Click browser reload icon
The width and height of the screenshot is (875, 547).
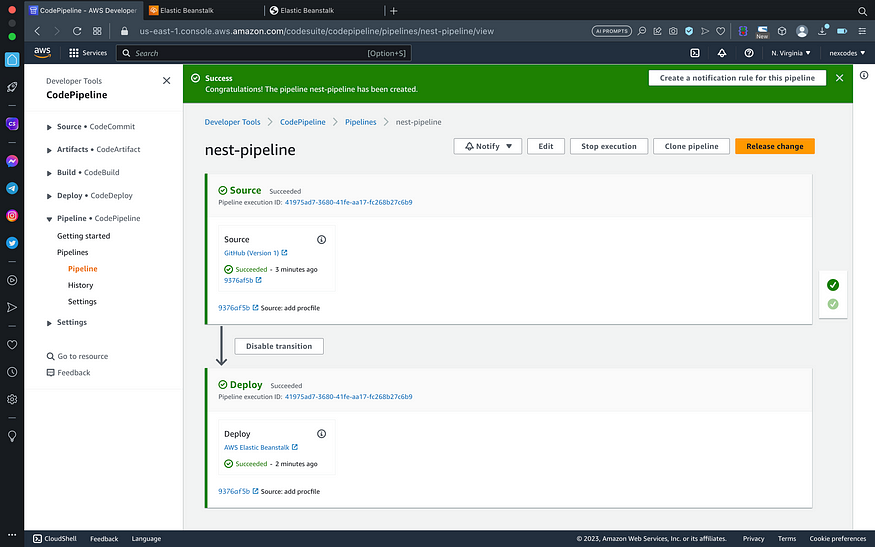point(77,31)
